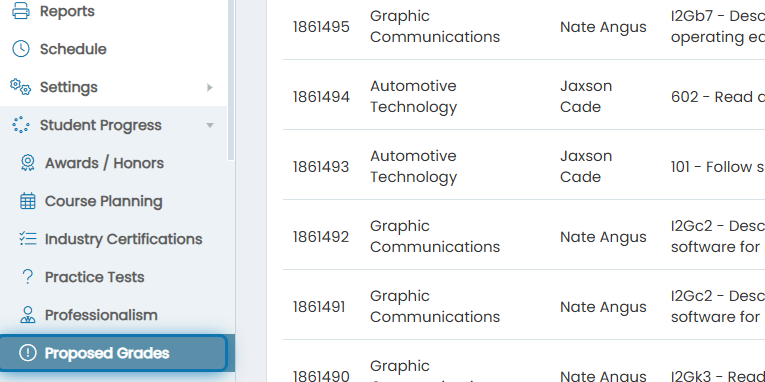765x382 pixels.
Task: Click Nate Angus in row 1861491
Action: click(x=603, y=307)
